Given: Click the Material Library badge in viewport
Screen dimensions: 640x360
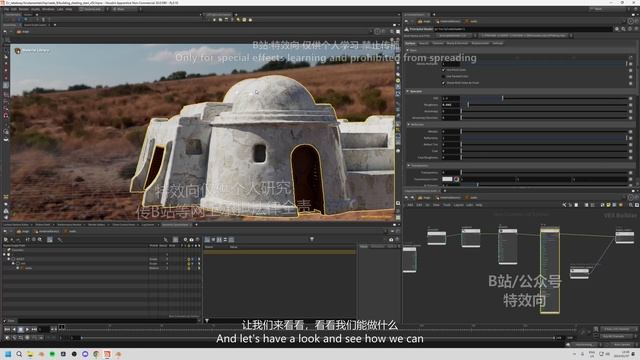Looking at the screenshot, I should tap(33, 51).
